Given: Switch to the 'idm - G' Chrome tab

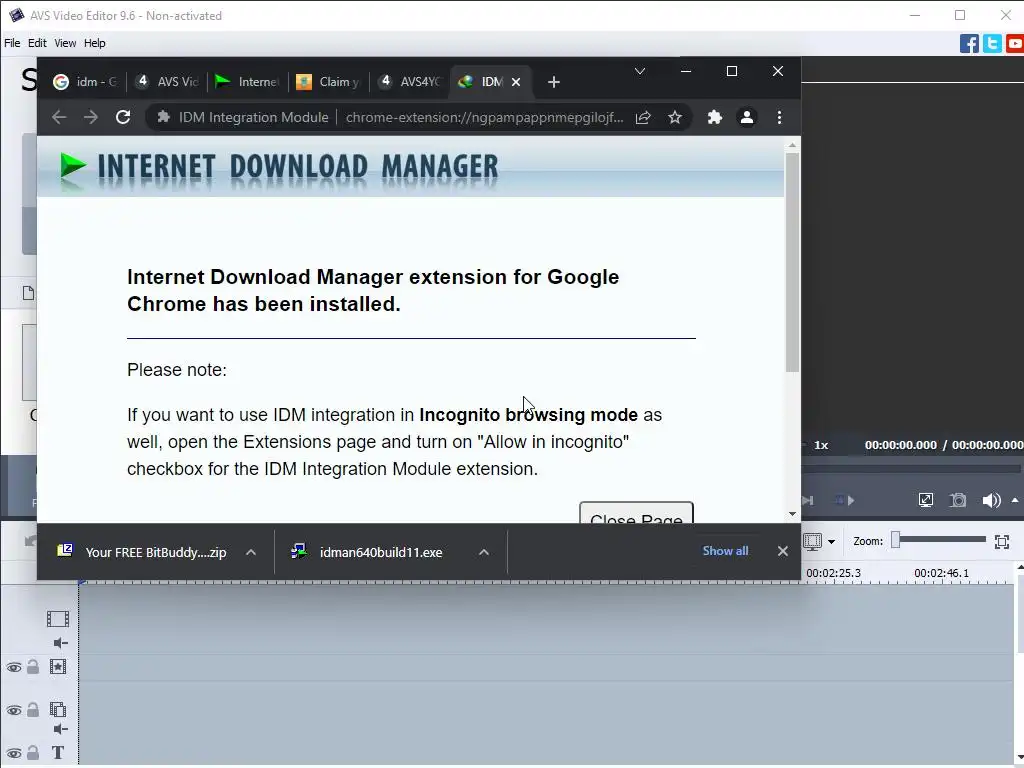Looking at the screenshot, I should 85,82.
